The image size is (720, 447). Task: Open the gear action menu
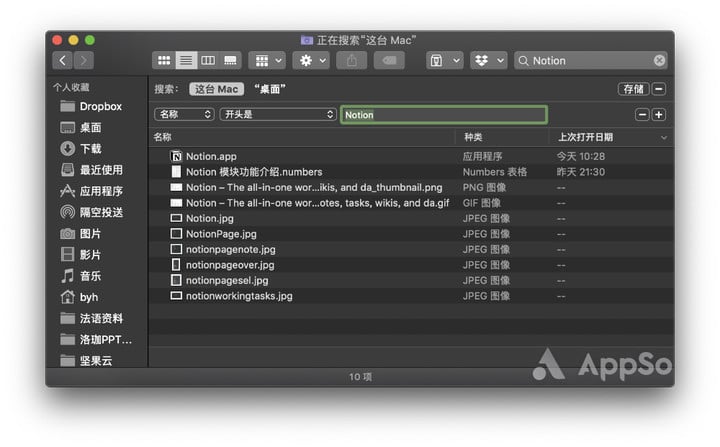coord(311,60)
